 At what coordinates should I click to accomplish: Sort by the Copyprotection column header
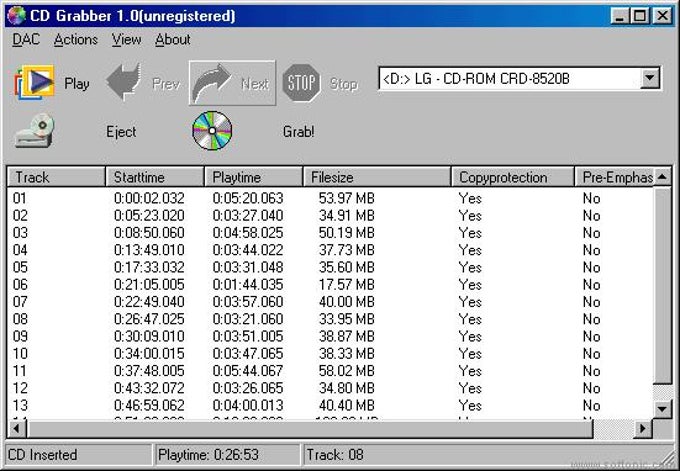(513, 177)
